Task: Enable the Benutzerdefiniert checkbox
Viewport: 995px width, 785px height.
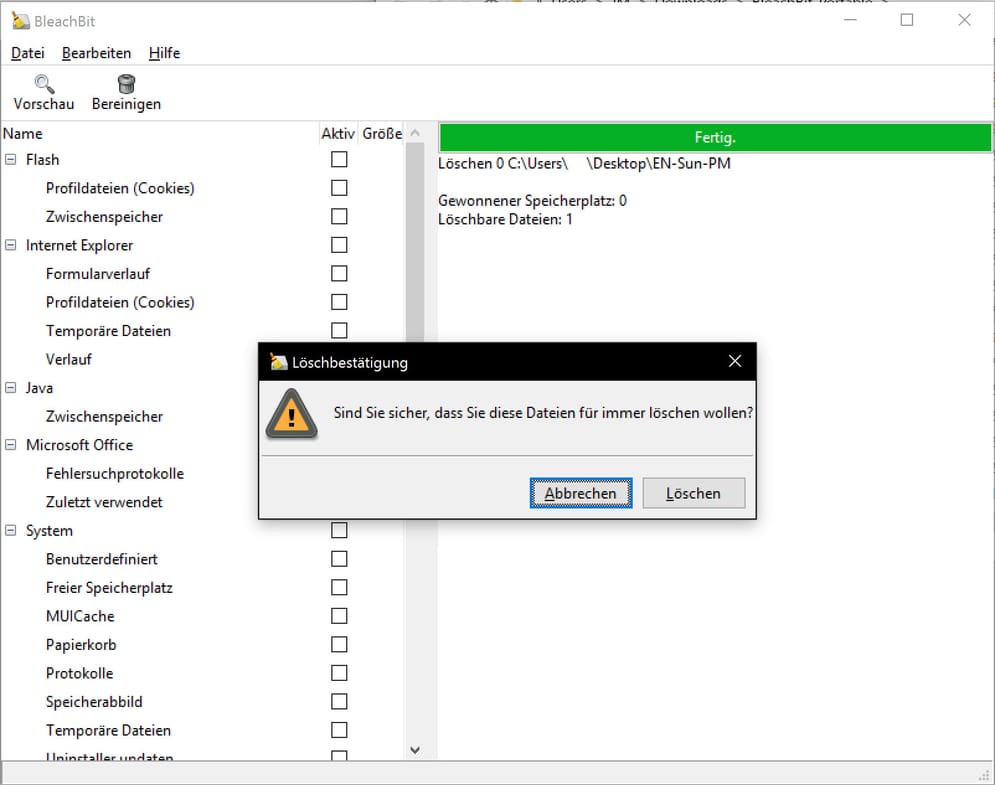Action: [339, 558]
